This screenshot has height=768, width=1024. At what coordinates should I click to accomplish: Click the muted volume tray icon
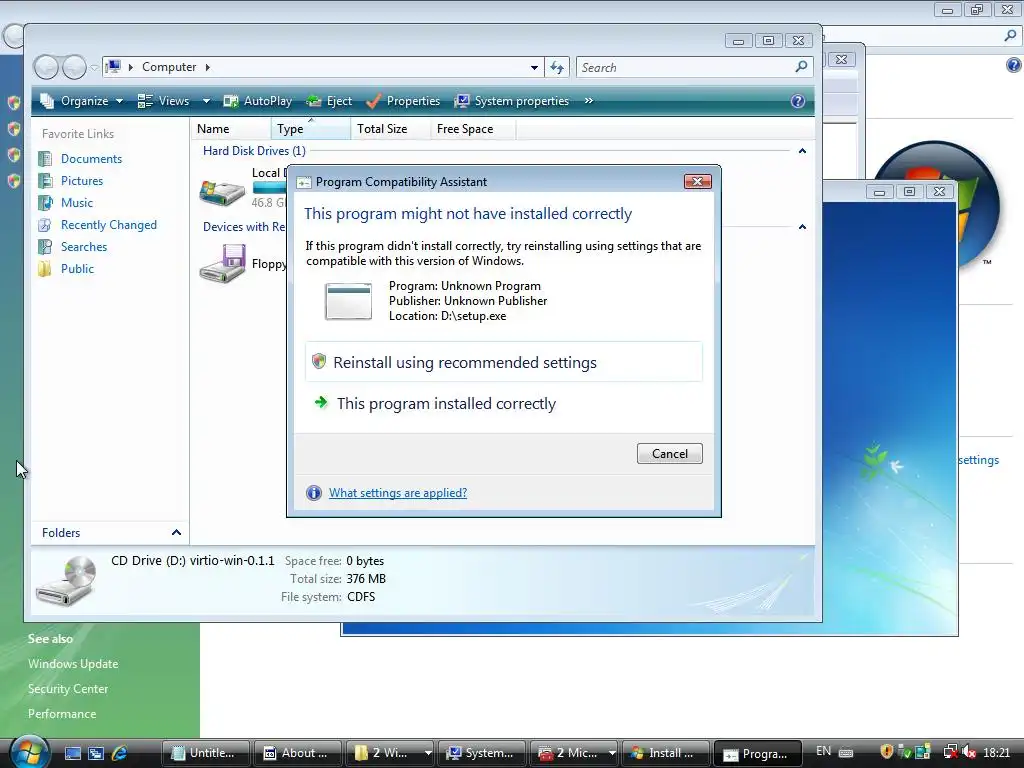[x=968, y=752]
